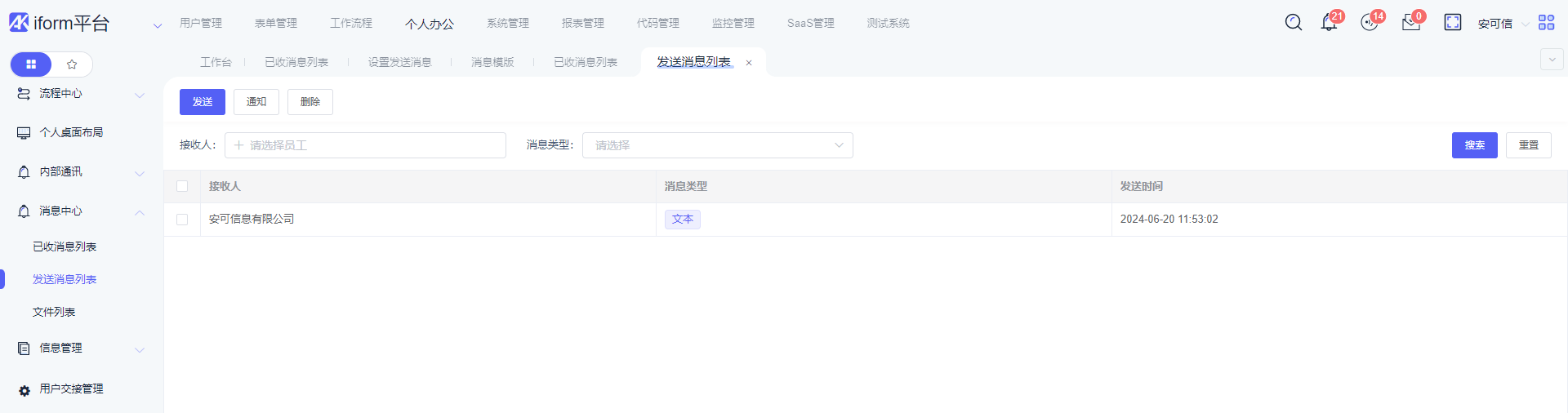
Task: Open the chat icon with 14 badge
Action: [1370, 23]
